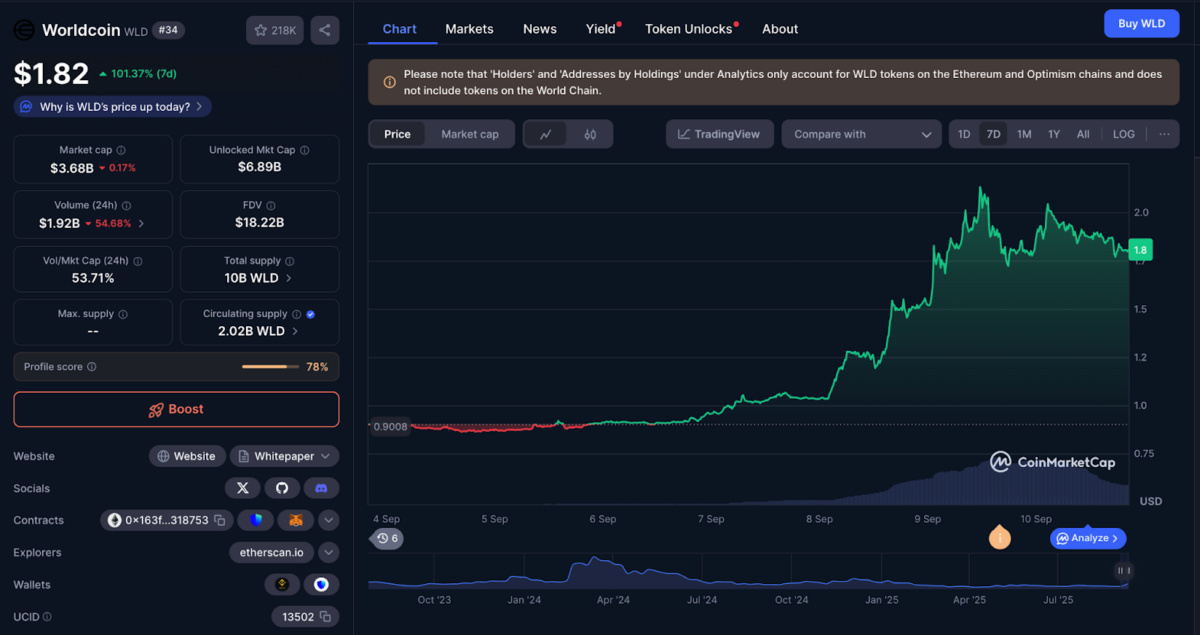Open the Compare with dropdown
Screen dimensions: 1200x635
point(862,134)
